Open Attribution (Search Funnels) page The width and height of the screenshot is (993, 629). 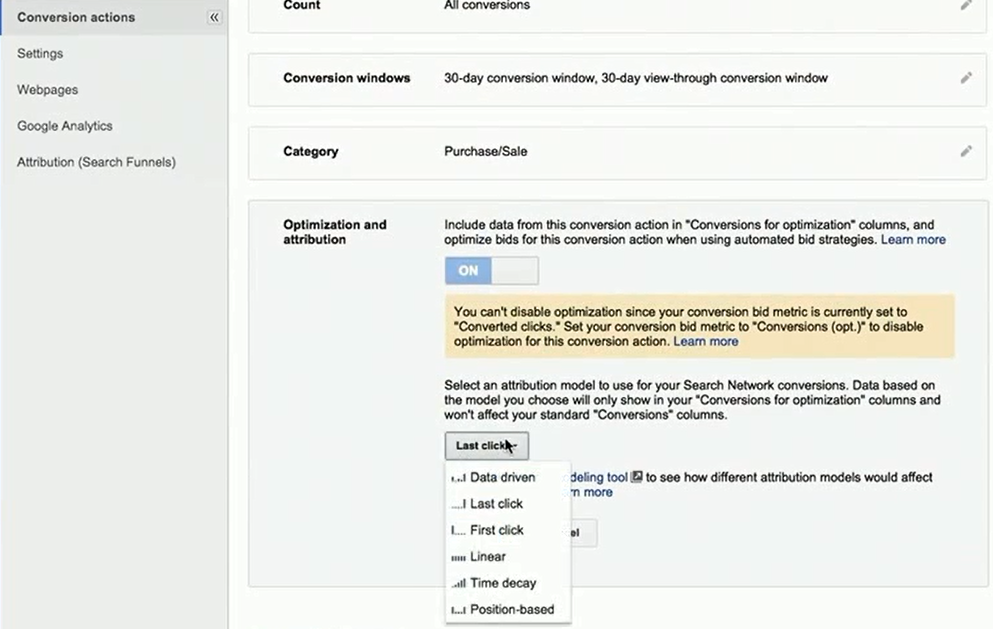coord(96,162)
